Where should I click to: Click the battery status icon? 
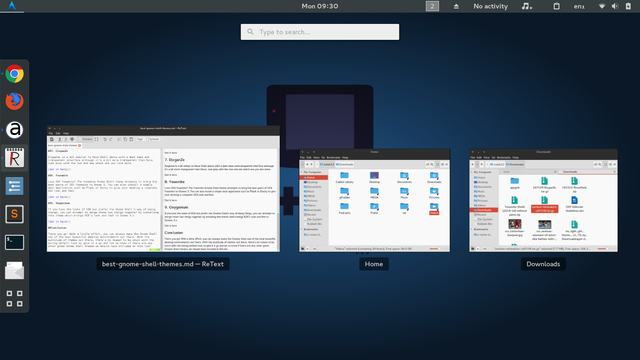[628, 6]
